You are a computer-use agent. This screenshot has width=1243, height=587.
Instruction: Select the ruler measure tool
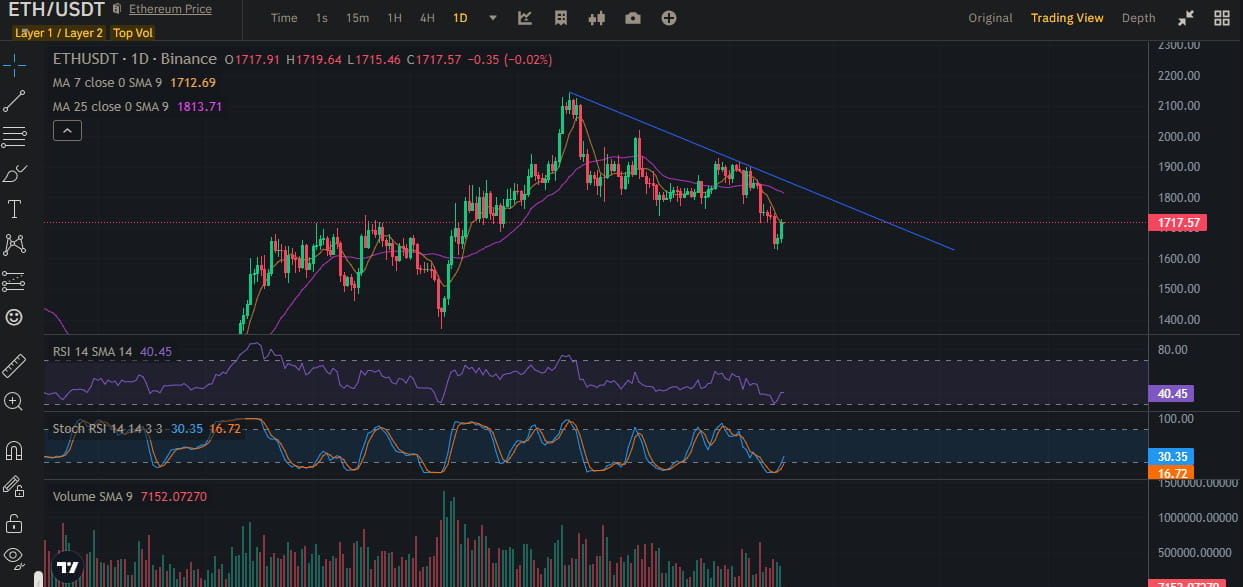[14, 365]
